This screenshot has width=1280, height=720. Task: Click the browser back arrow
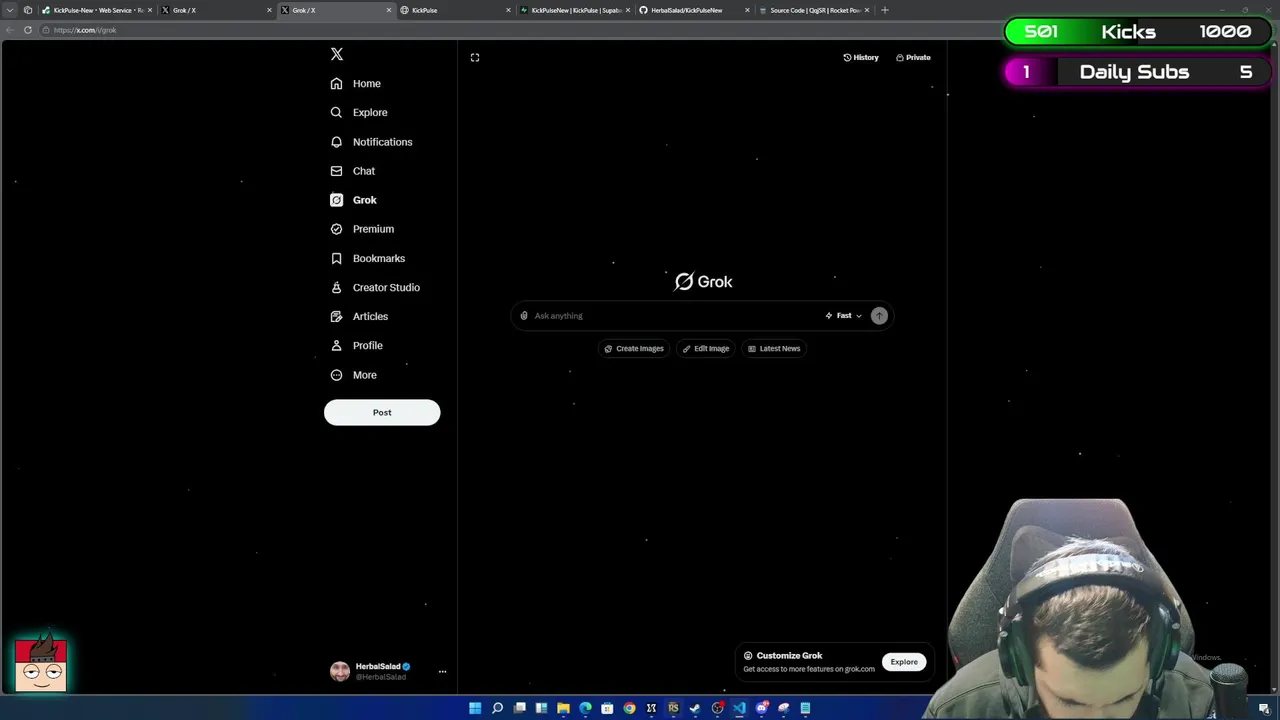10,30
